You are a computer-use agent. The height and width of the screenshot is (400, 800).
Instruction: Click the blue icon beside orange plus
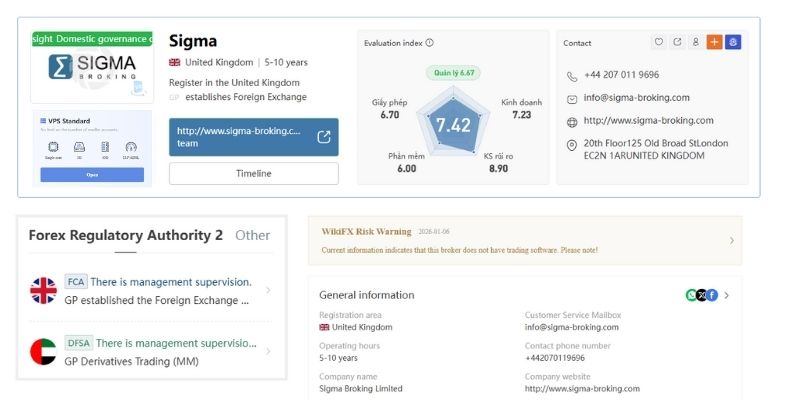[733, 42]
